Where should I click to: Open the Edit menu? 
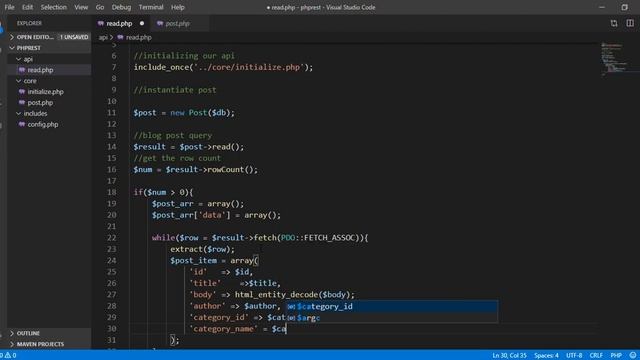point(27,7)
